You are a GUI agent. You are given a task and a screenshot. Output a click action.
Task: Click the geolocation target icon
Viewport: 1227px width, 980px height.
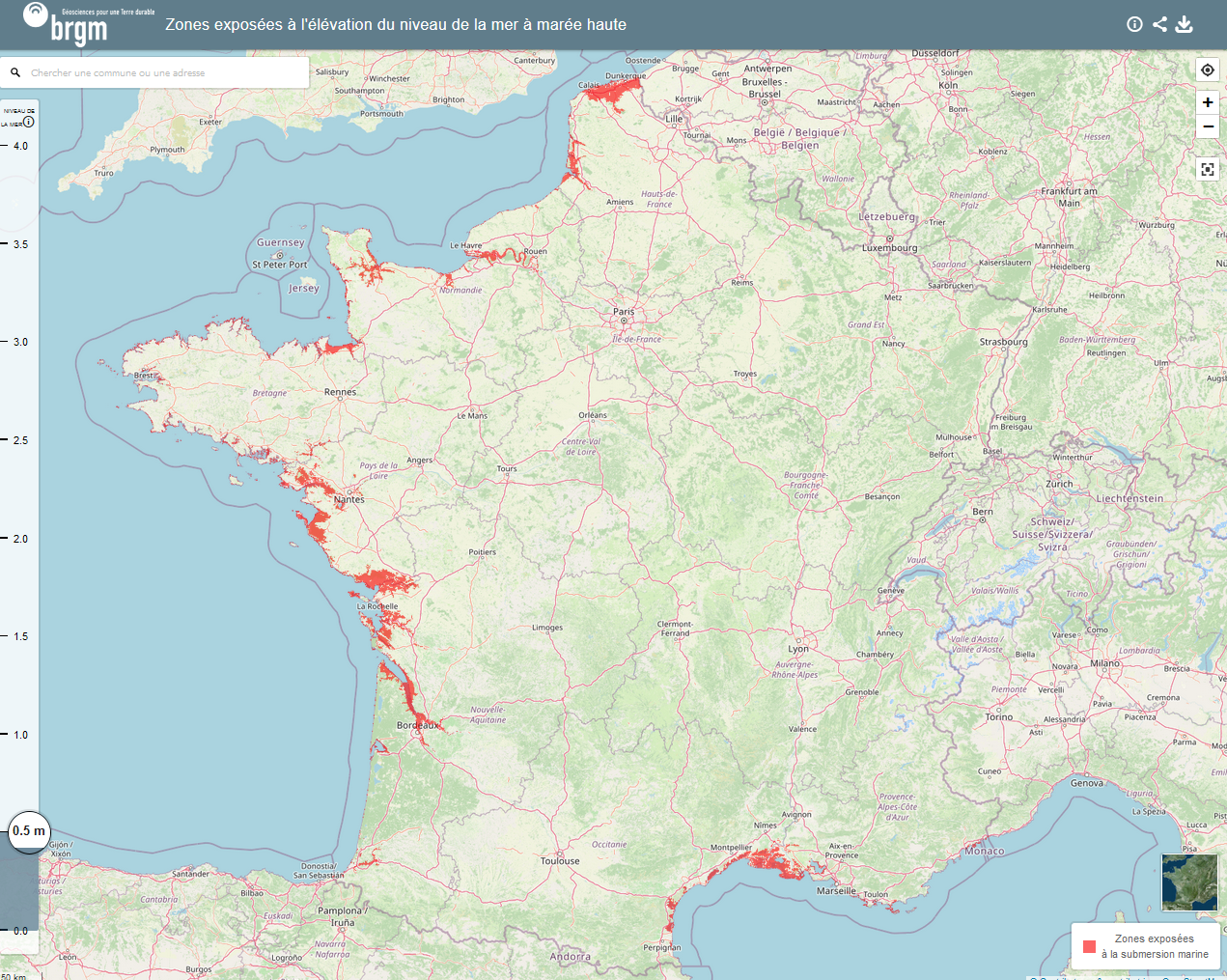point(1208,70)
